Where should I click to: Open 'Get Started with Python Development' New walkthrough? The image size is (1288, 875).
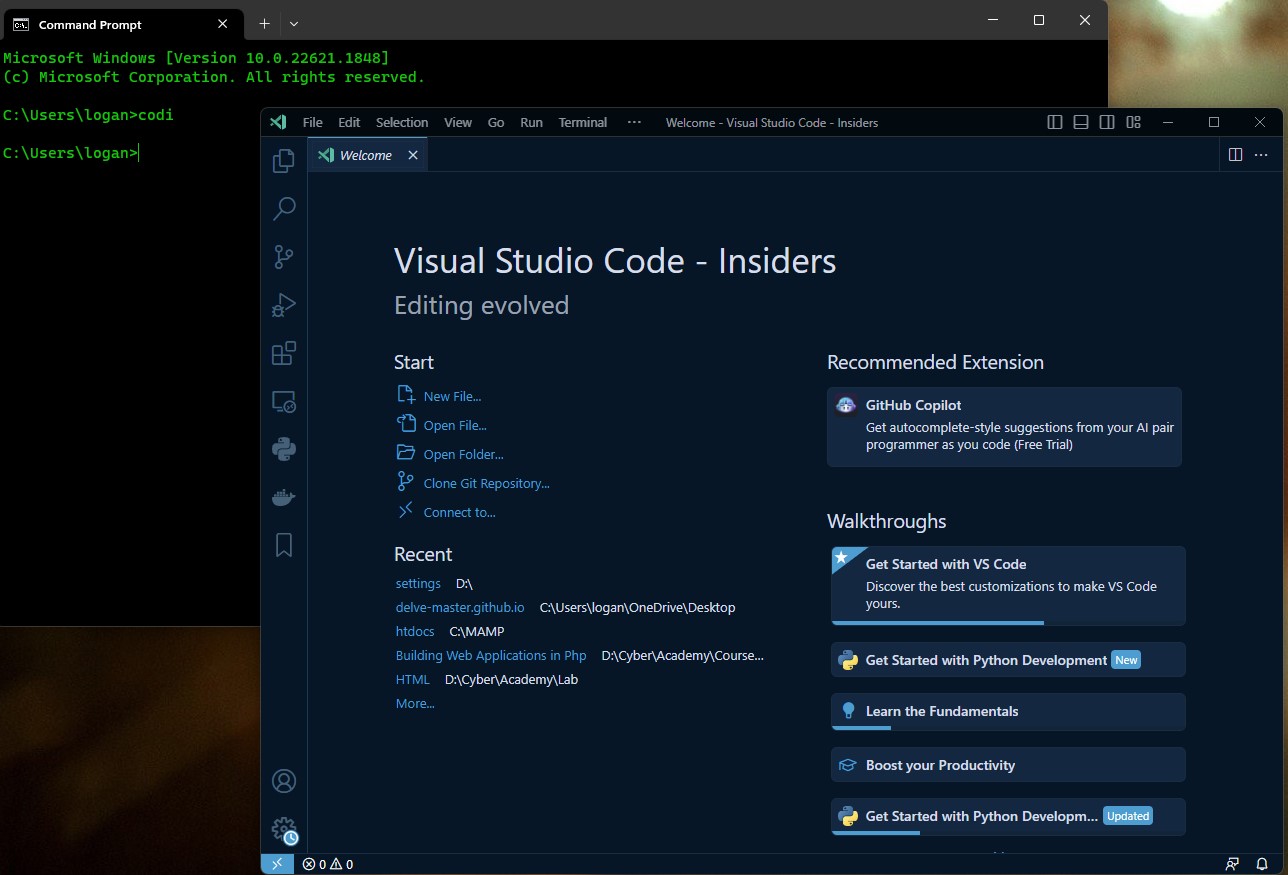(x=1008, y=660)
